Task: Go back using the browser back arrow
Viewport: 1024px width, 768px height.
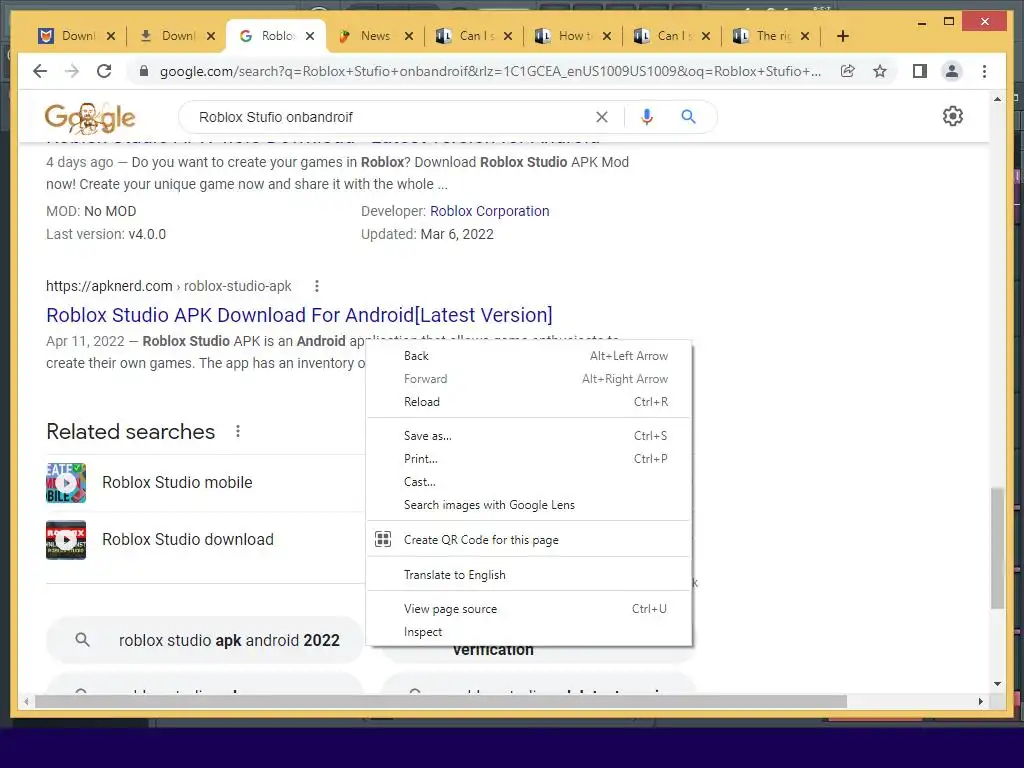Action: click(x=40, y=71)
